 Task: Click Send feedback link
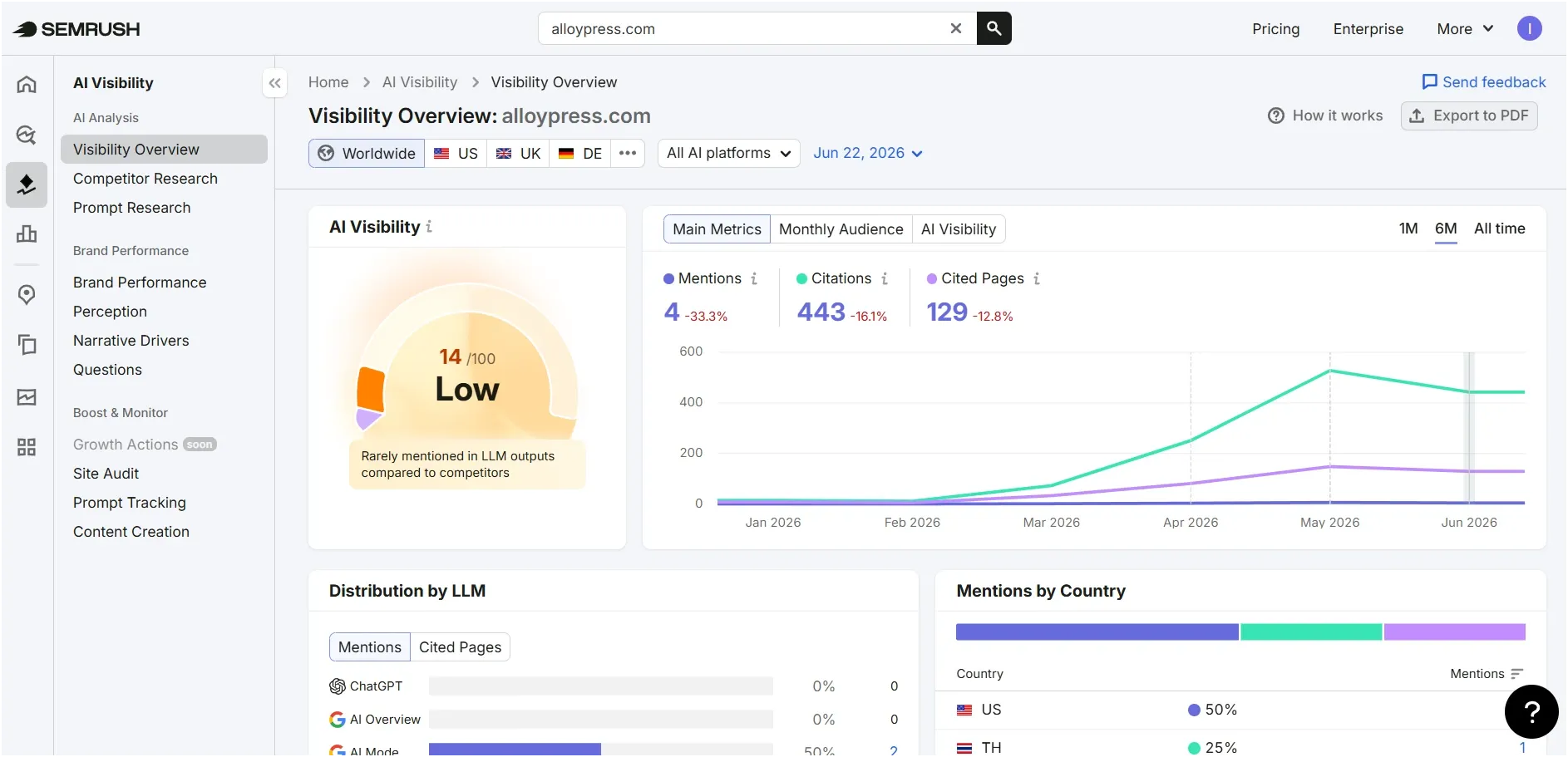pyautogui.click(x=1484, y=82)
